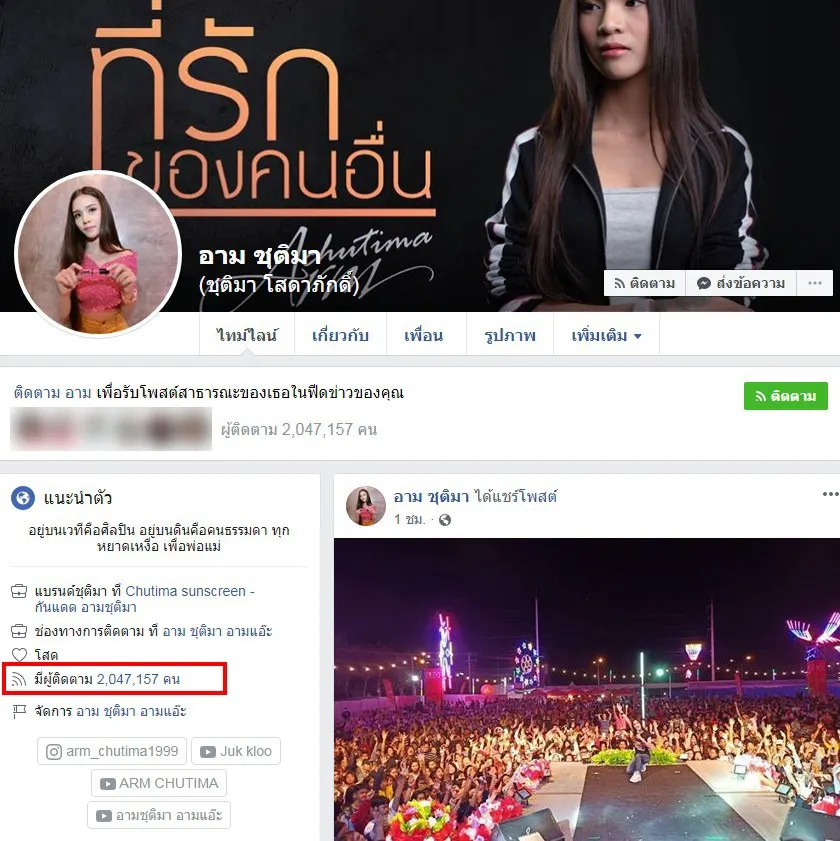Screen dimensions: 840x841
Task: Click the ส่งข้อความ messenger button
Action: pos(741,283)
